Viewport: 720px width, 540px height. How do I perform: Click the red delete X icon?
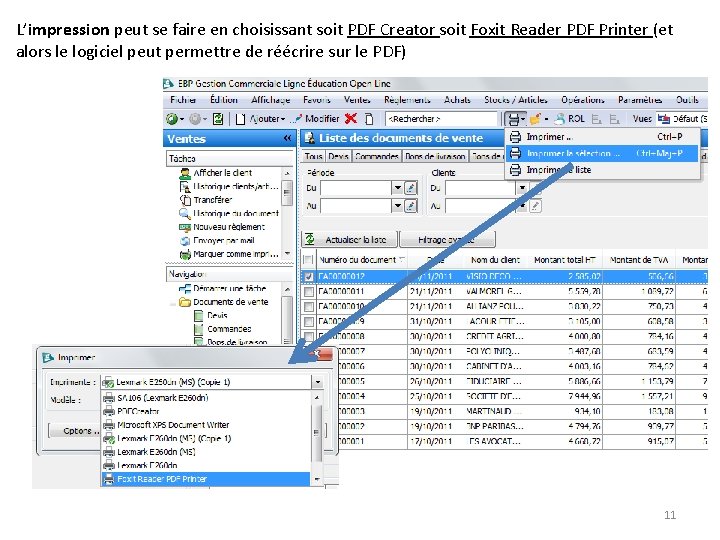(351, 118)
